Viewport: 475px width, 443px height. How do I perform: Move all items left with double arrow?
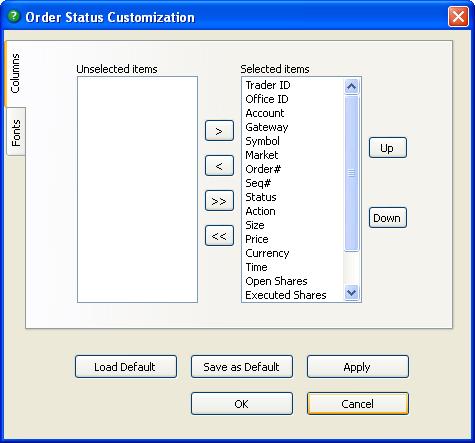219,236
